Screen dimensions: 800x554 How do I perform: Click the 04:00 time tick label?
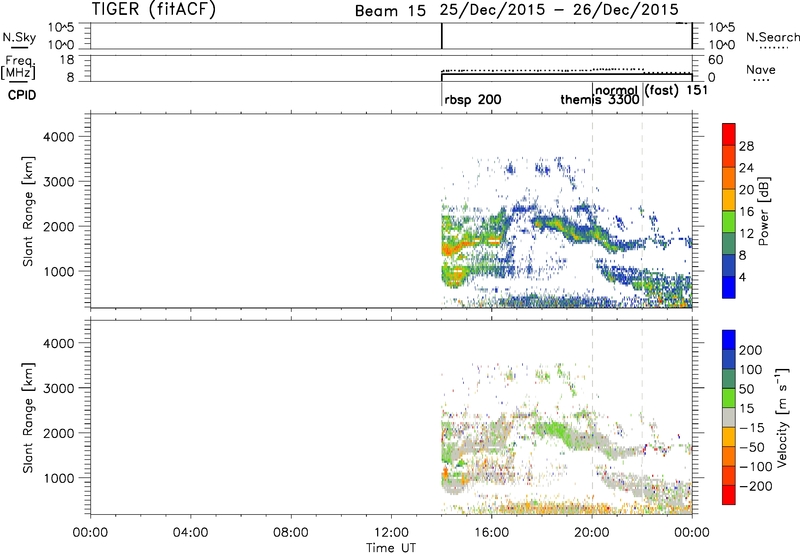(x=191, y=533)
